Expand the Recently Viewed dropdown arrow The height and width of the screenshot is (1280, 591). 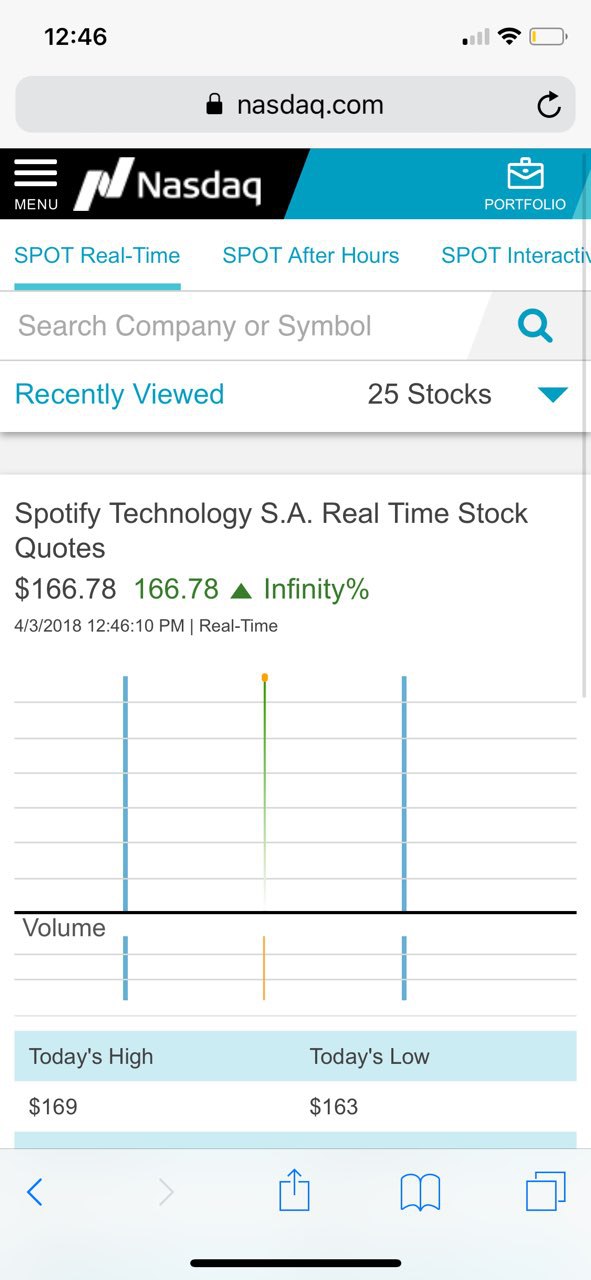[552, 394]
